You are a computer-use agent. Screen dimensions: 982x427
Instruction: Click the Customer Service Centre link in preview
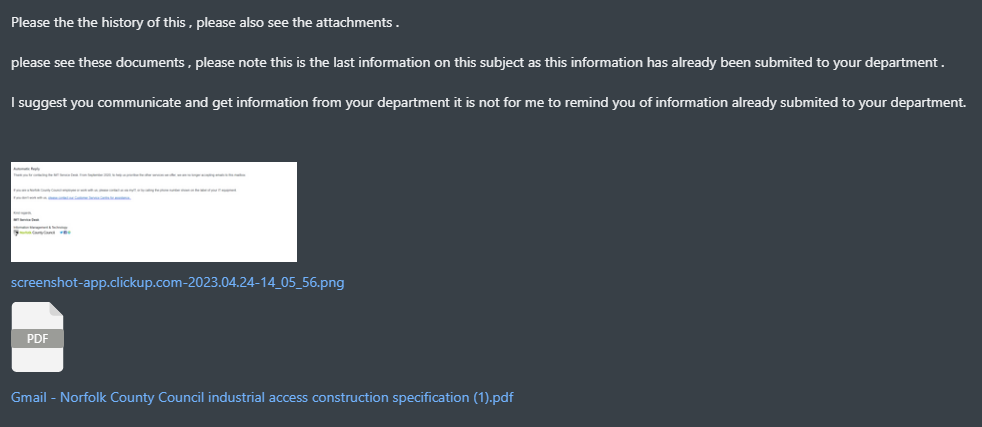click(90, 198)
